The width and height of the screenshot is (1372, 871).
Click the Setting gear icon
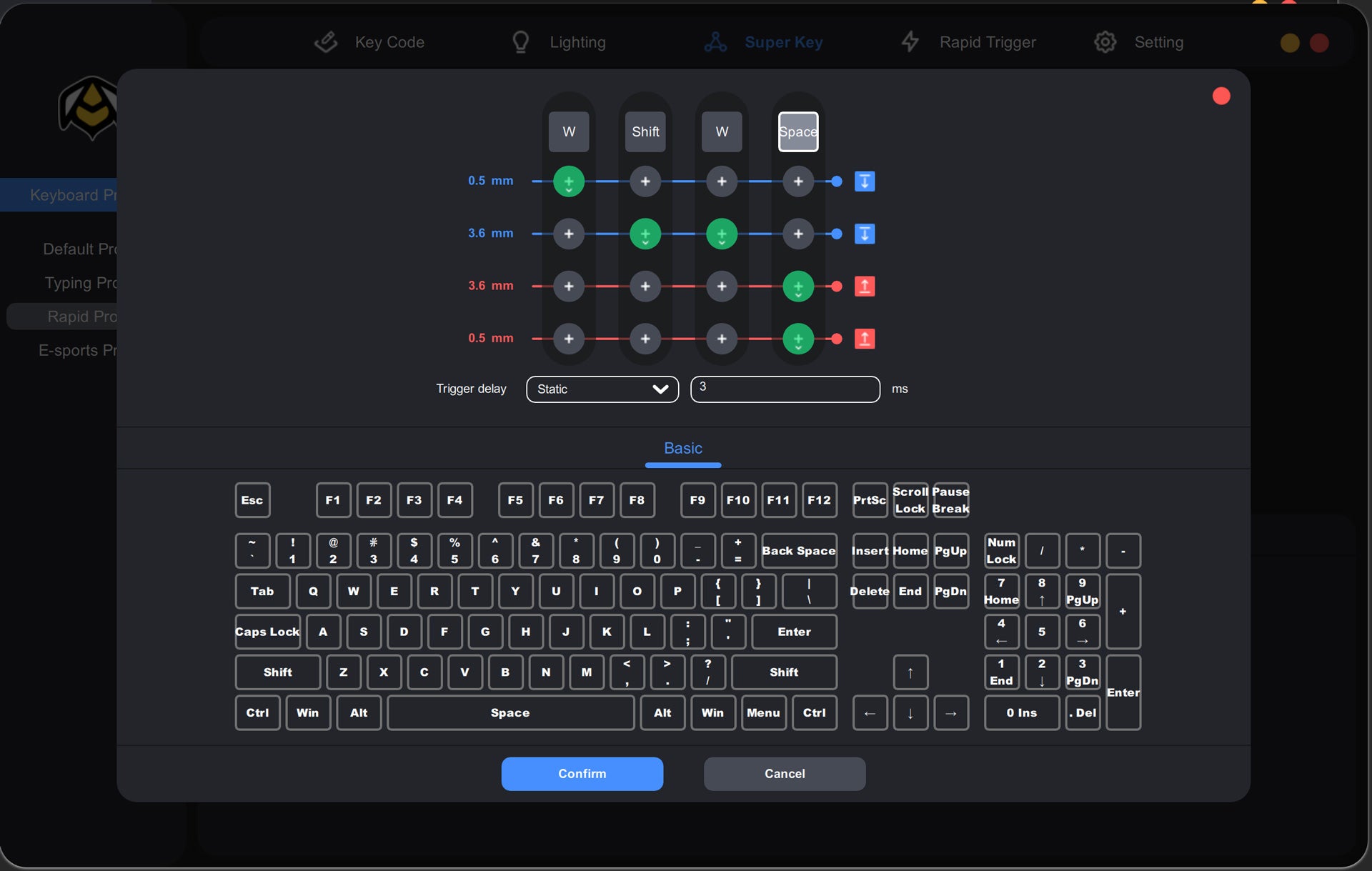1105,42
